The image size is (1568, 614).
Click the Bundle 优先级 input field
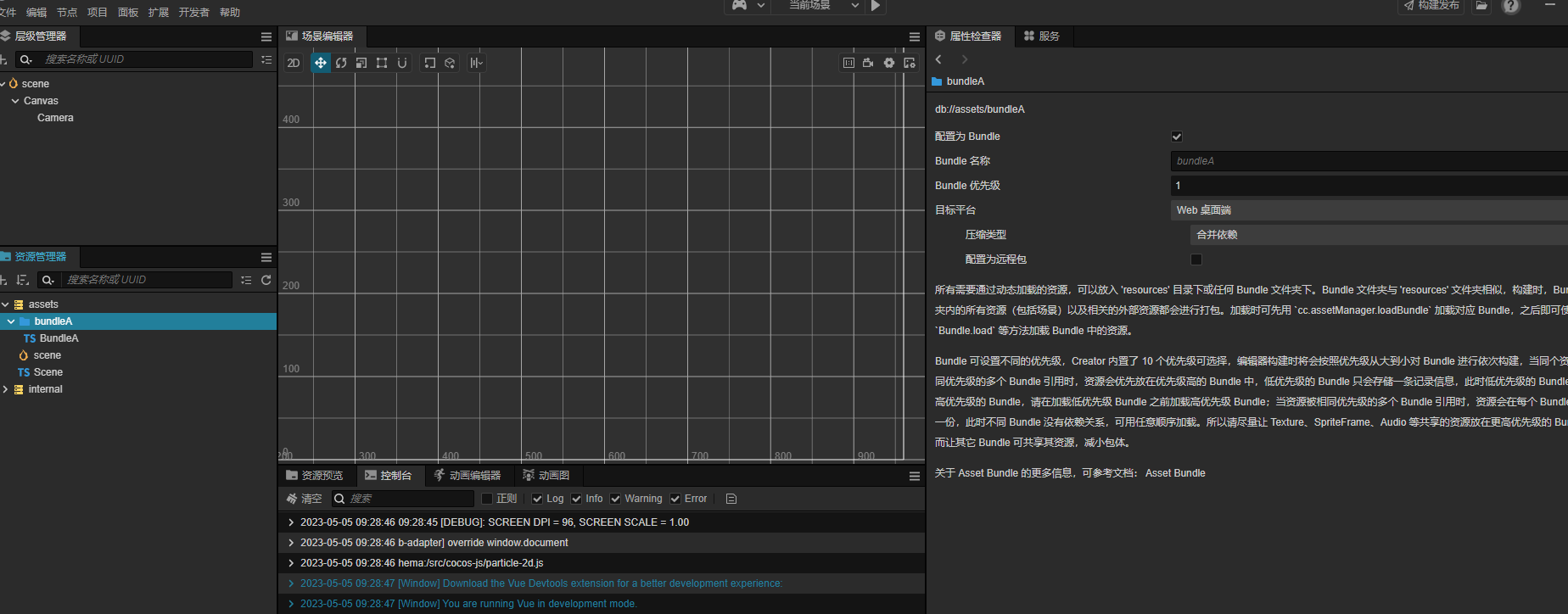click(1369, 186)
